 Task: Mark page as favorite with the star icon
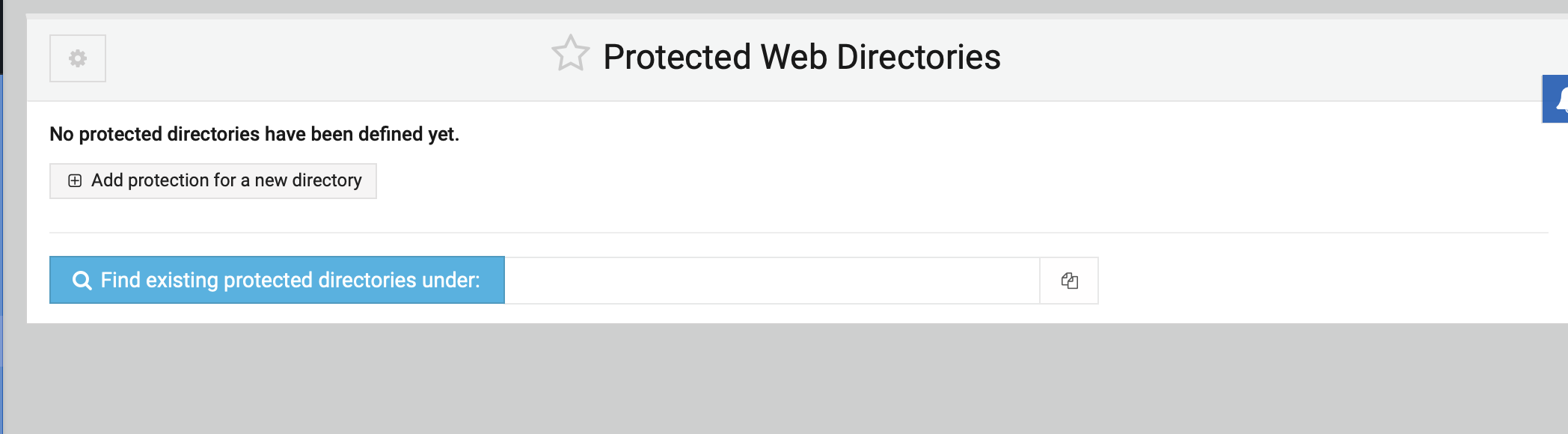click(571, 54)
